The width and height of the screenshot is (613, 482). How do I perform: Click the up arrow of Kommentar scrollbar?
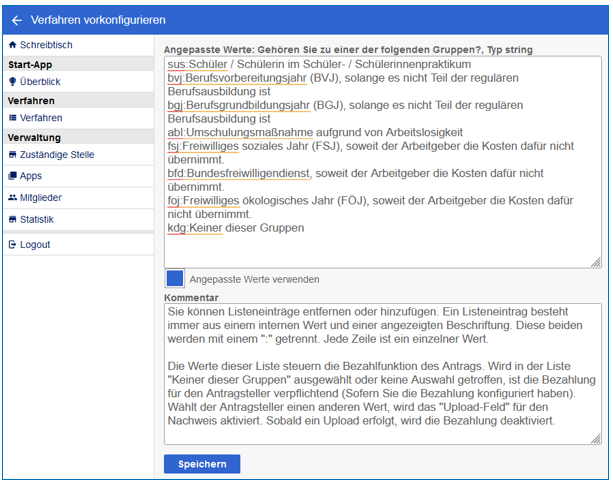pyautogui.click(x=595, y=310)
